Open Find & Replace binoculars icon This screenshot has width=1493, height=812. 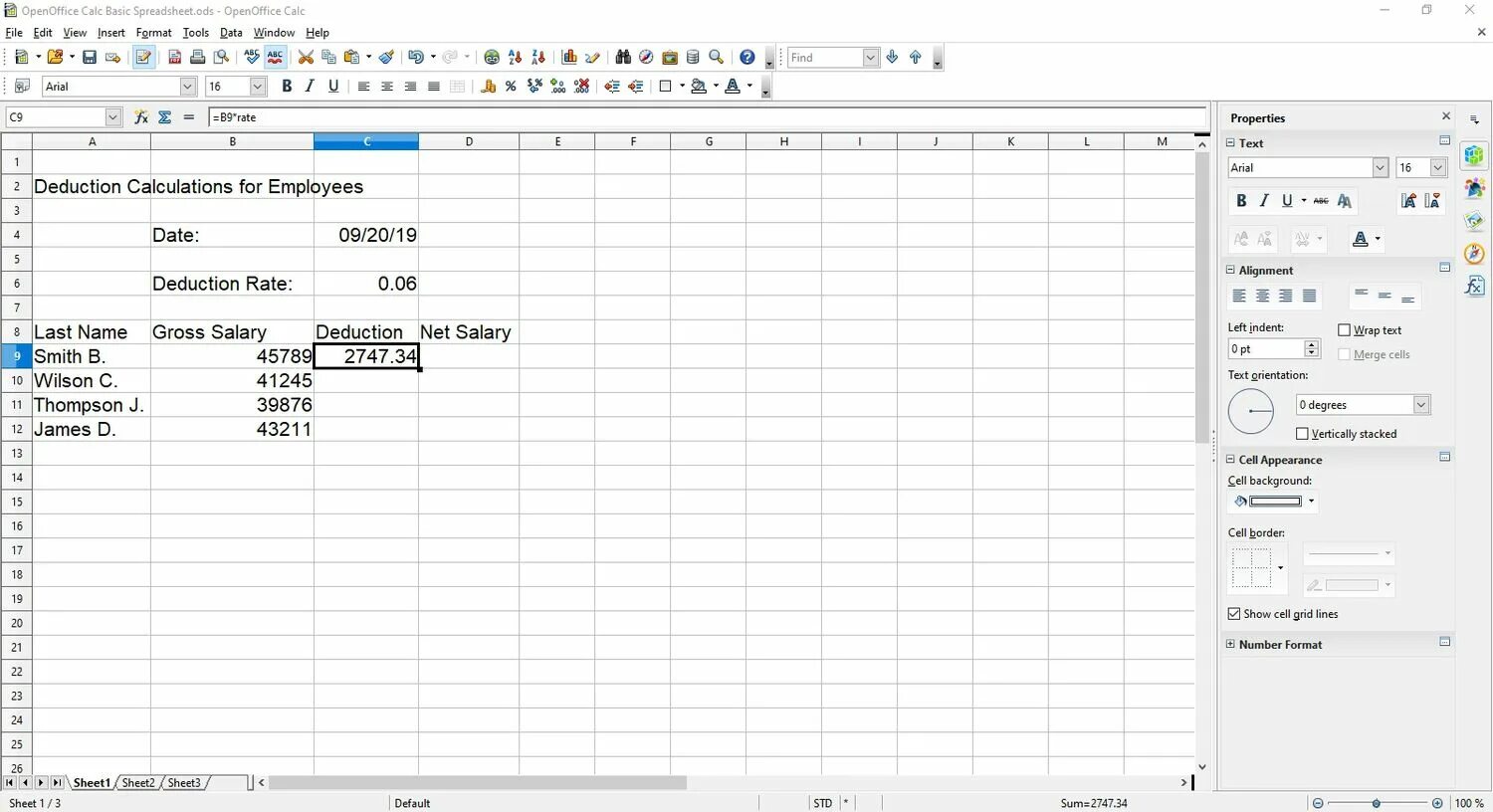pos(623,58)
